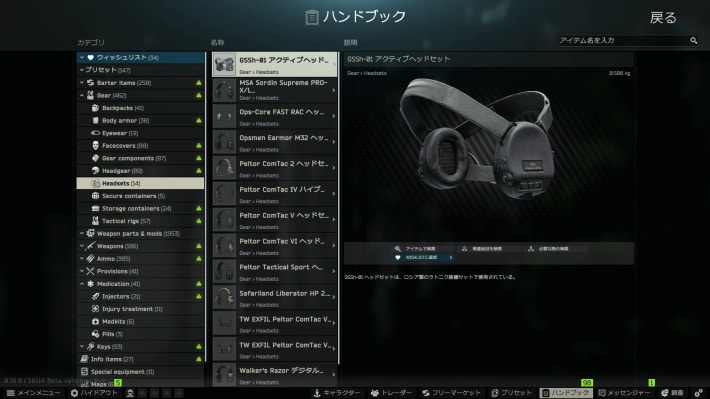710x399 pixels.
Task: Select the Eyewear glasses icon
Action: pos(95,133)
